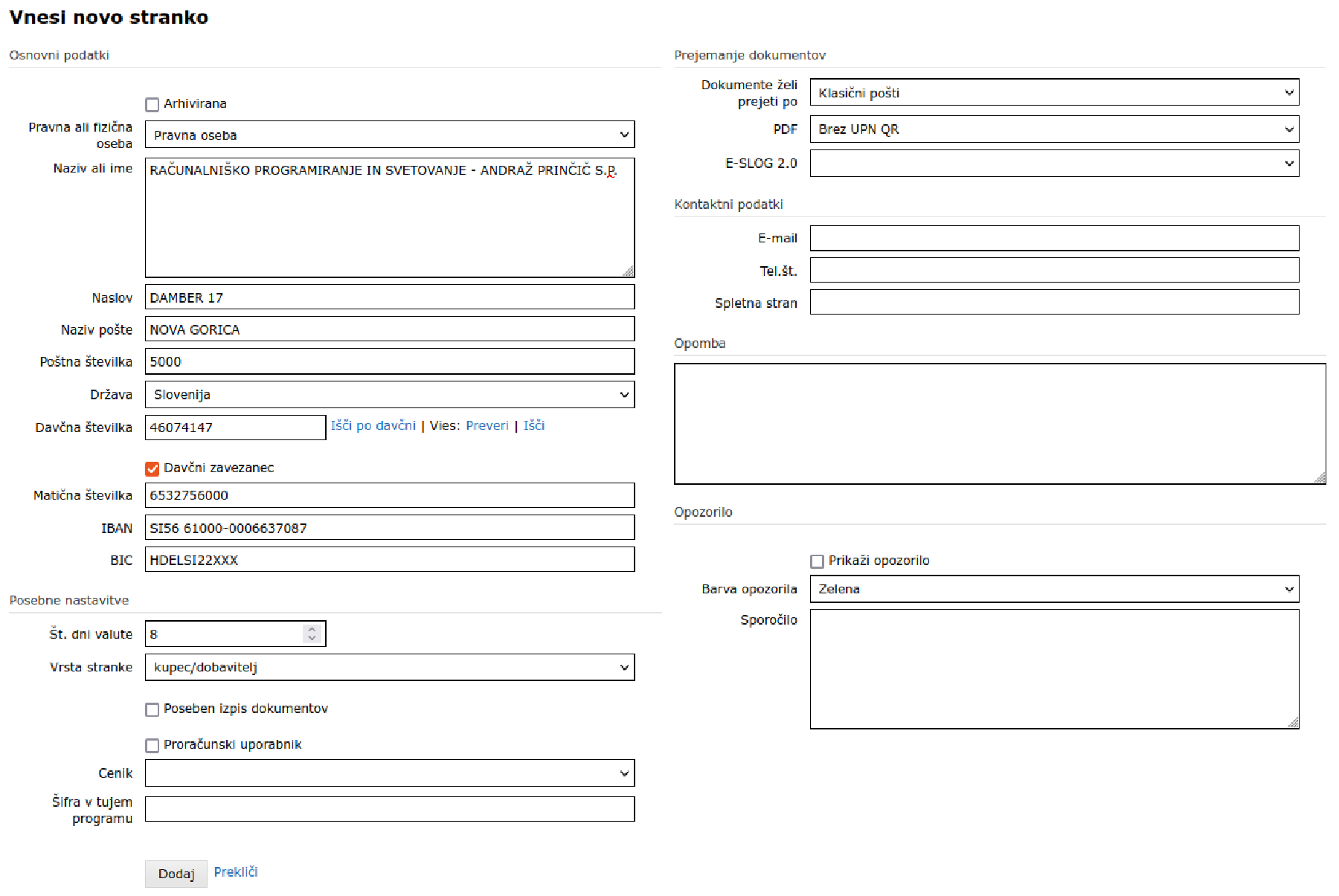Expand the Cenik dropdown
The width and height of the screenshot is (1339, 896).
pyautogui.click(x=389, y=773)
